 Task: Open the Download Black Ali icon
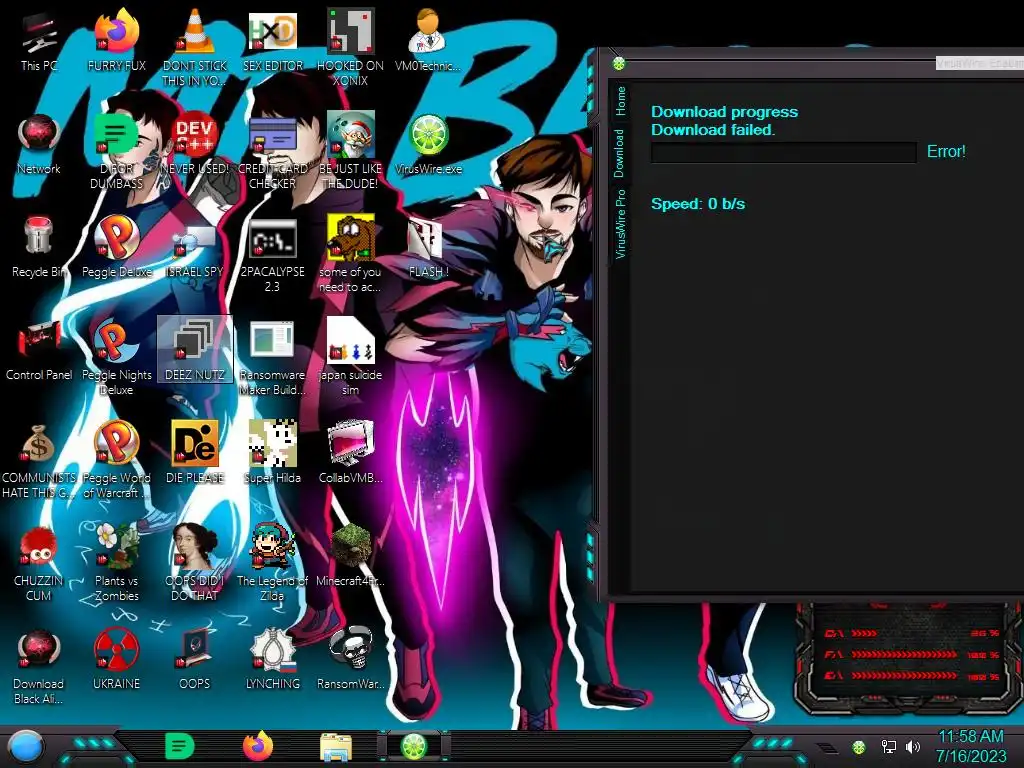coord(39,666)
